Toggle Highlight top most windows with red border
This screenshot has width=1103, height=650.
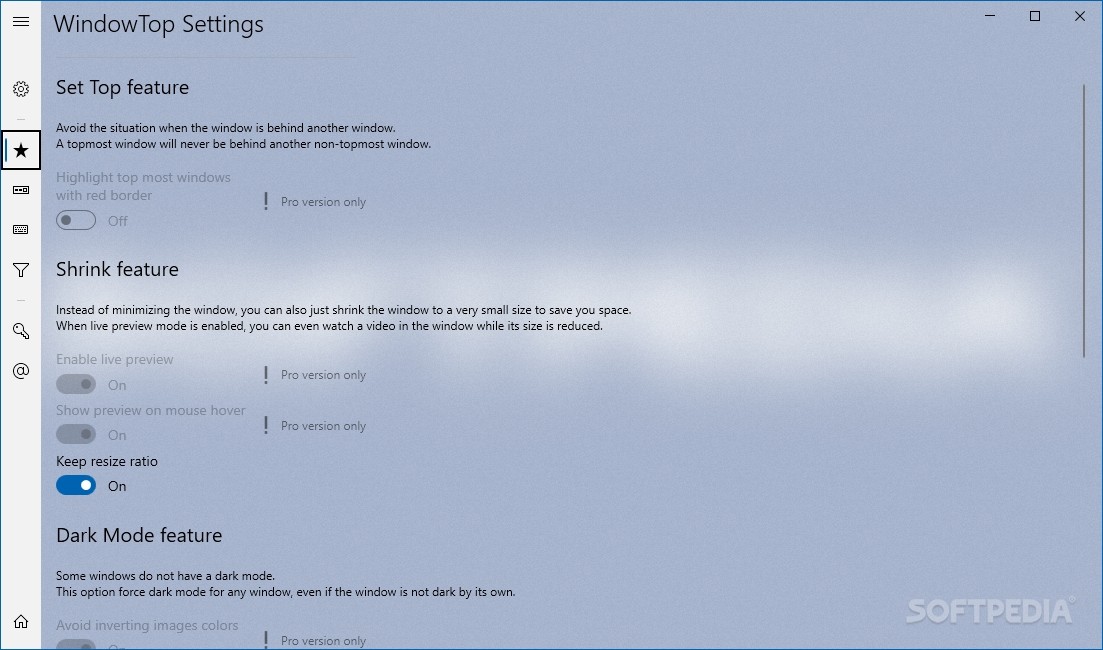tap(76, 220)
